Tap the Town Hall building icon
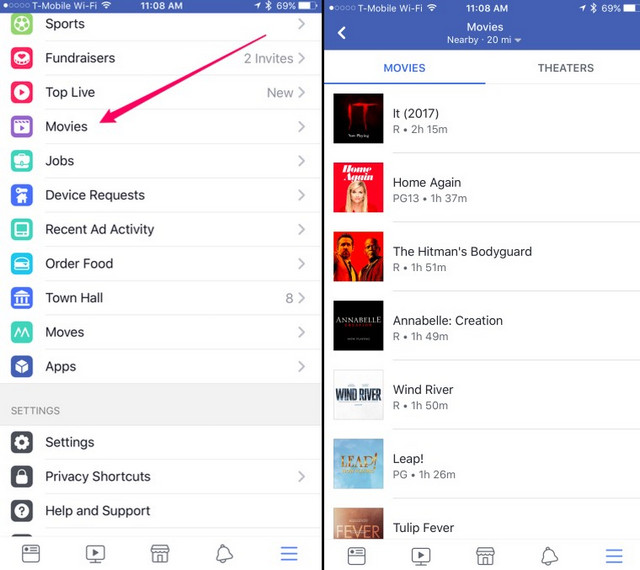This screenshot has width=640, height=570. pyautogui.click(x=22, y=298)
